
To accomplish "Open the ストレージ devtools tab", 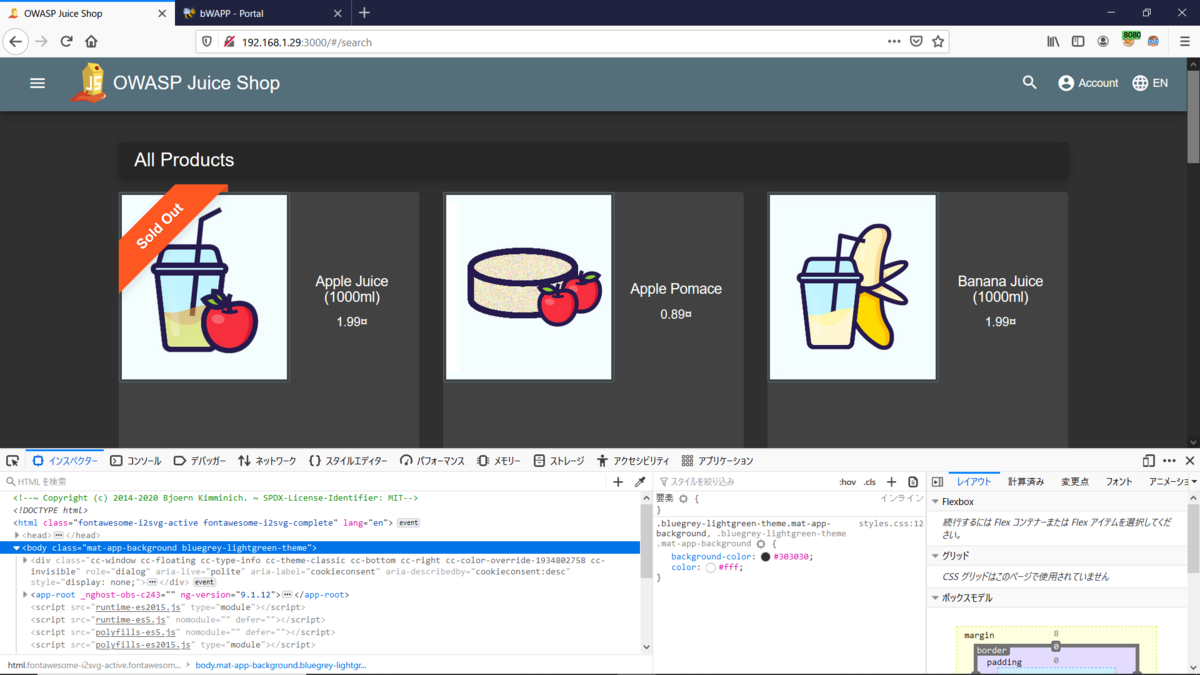I will [559, 461].
